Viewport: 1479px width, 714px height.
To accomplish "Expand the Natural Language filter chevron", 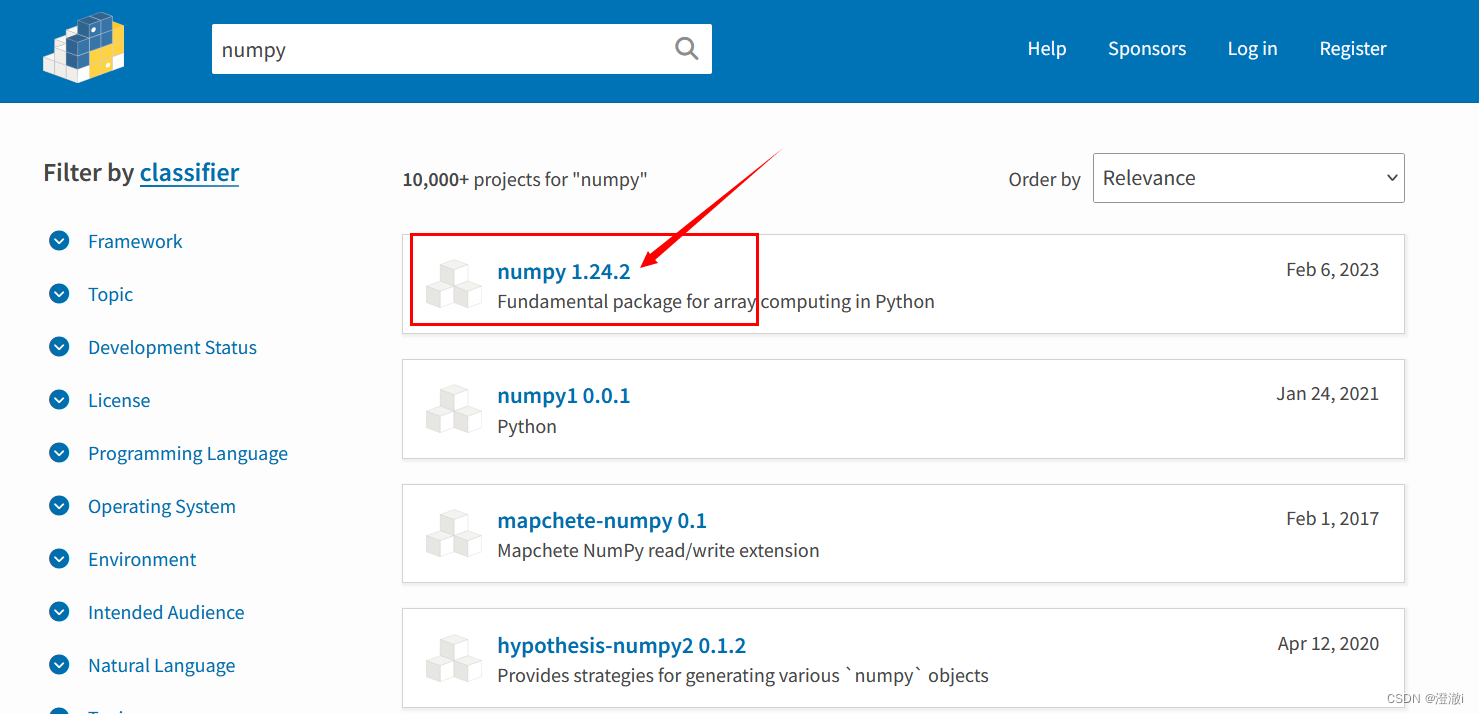I will [59, 665].
